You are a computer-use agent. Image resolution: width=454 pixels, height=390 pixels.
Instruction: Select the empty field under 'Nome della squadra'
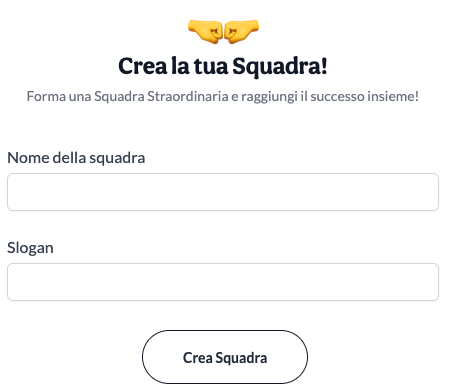223,192
